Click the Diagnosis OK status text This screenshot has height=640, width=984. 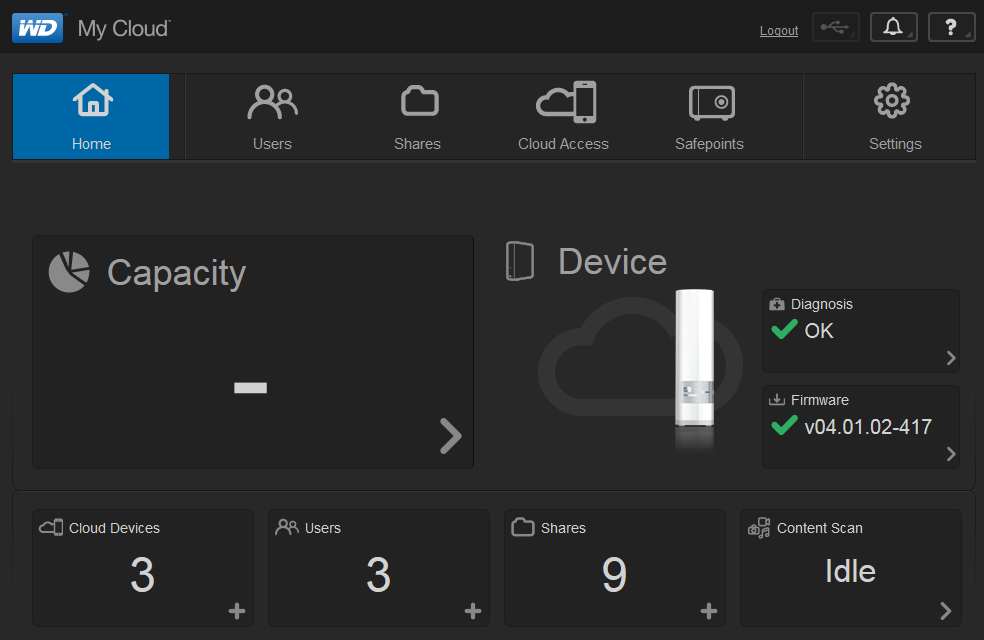point(819,331)
